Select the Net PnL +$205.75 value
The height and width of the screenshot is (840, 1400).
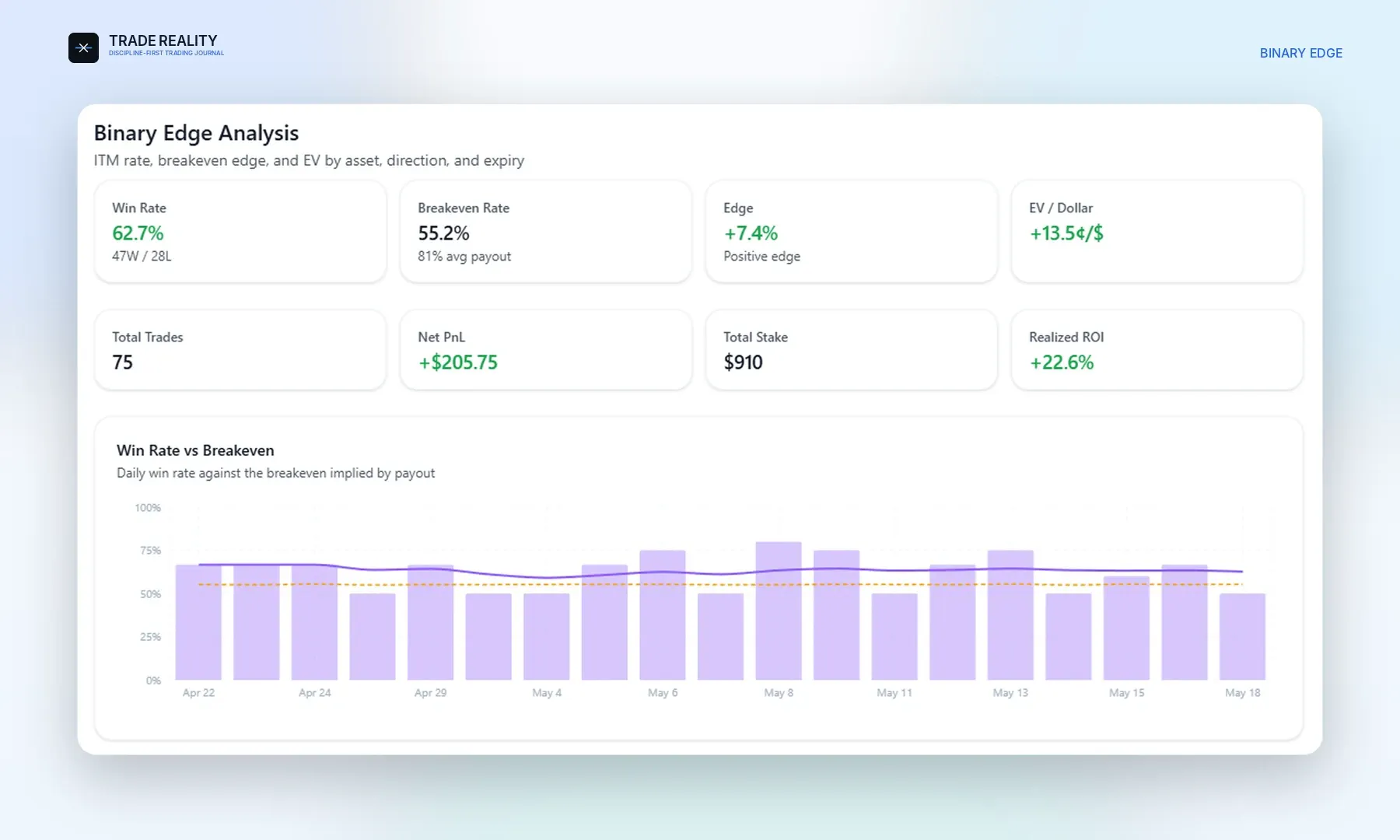(457, 362)
